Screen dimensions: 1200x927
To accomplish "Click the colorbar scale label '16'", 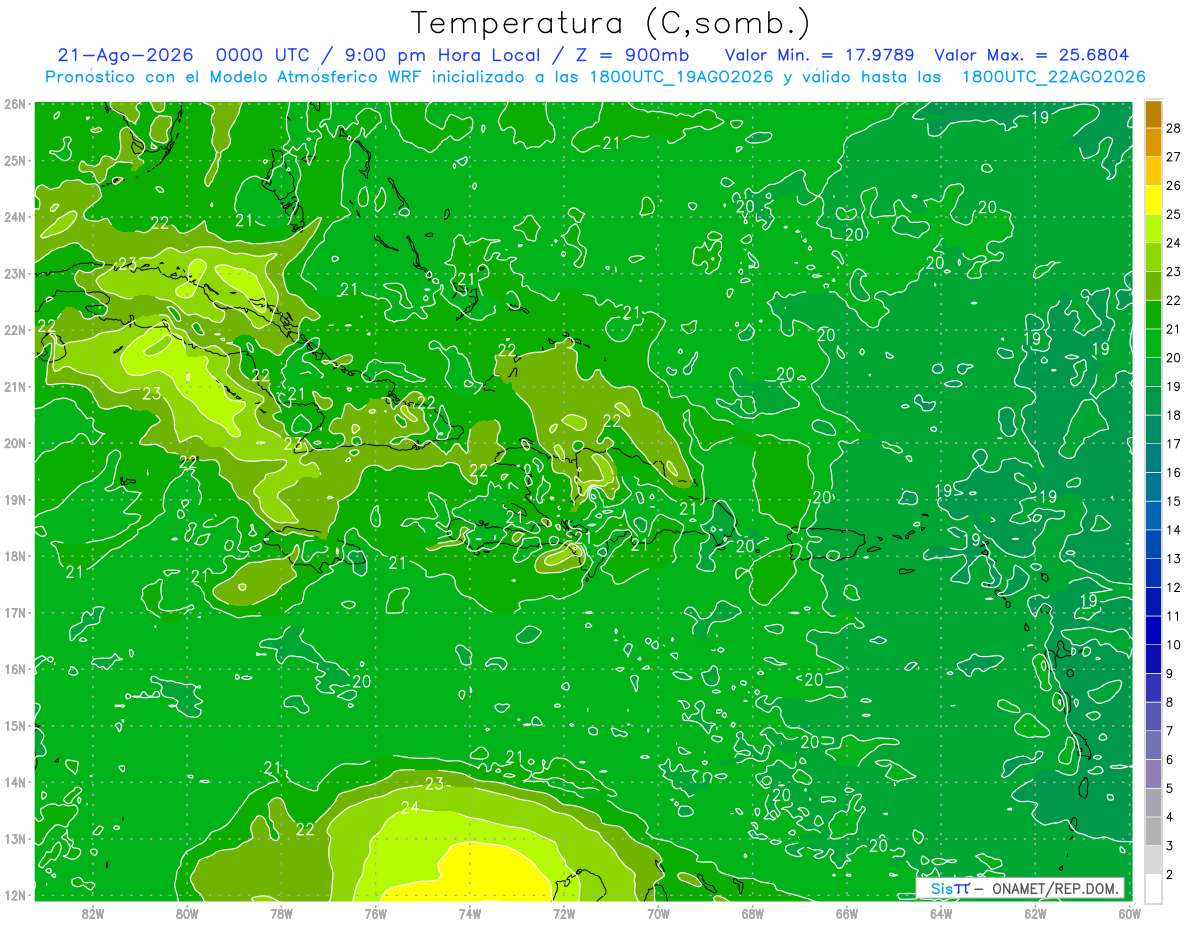I will tap(1174, 472).
